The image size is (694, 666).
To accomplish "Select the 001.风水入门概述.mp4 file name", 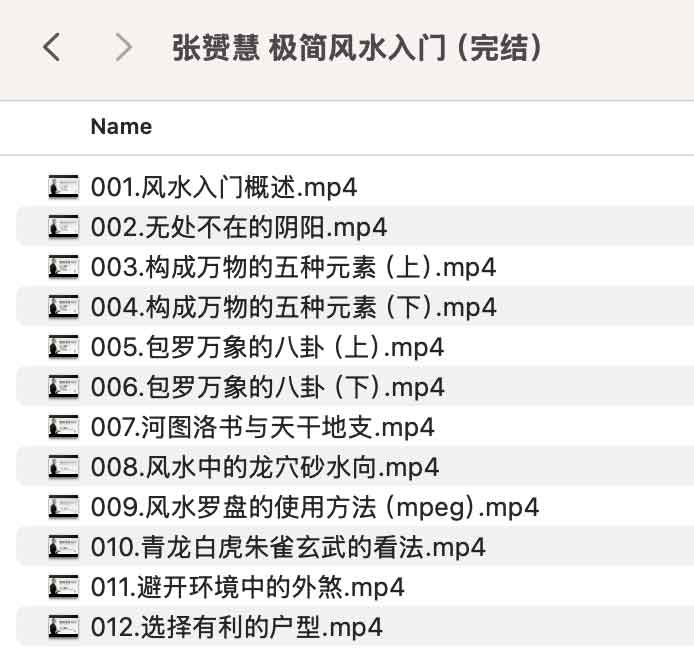I will click(x=224, y=187).
